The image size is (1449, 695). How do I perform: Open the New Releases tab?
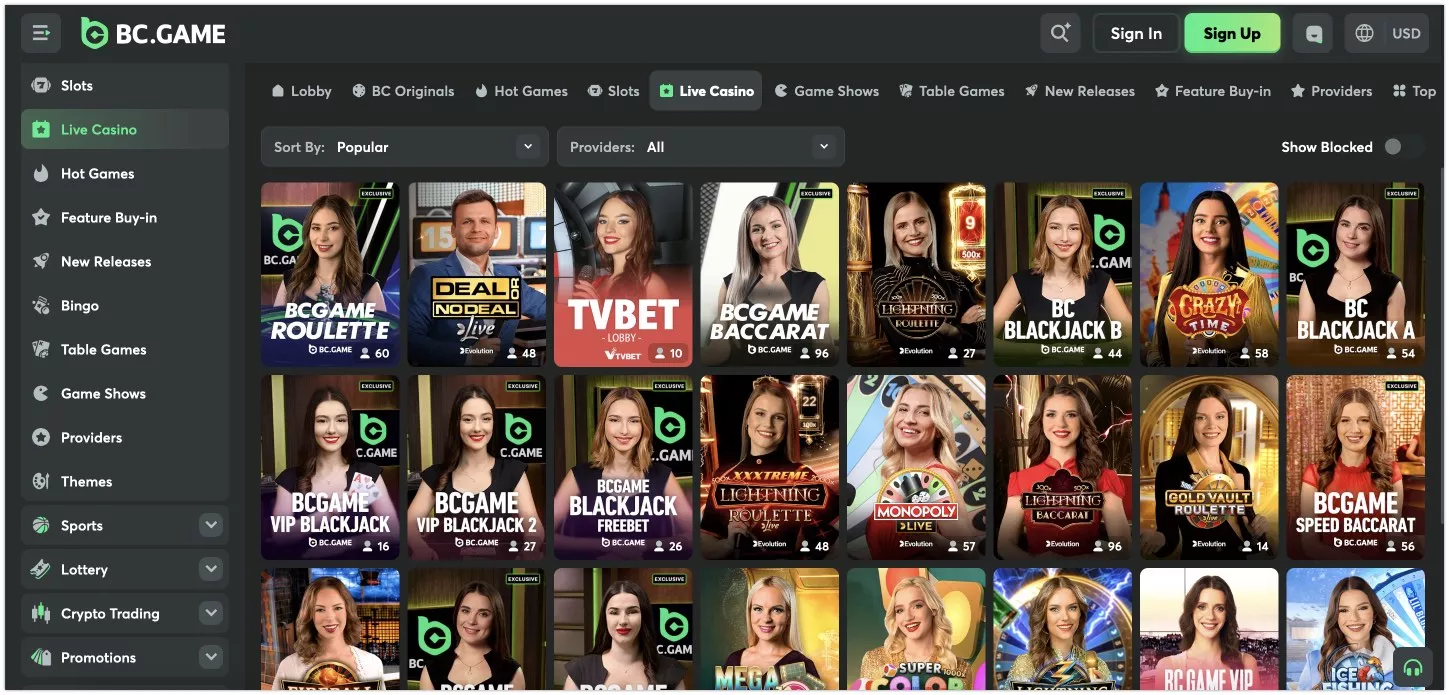(x=1080, y=91)
